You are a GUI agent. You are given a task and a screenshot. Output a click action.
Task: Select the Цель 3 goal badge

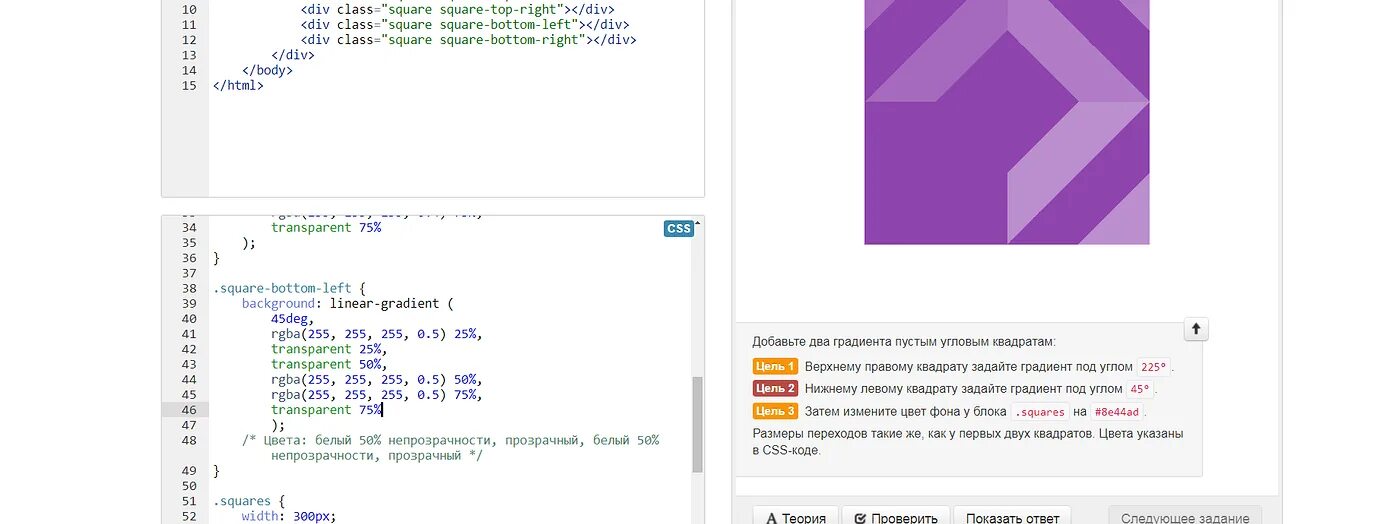pos(775,411)
